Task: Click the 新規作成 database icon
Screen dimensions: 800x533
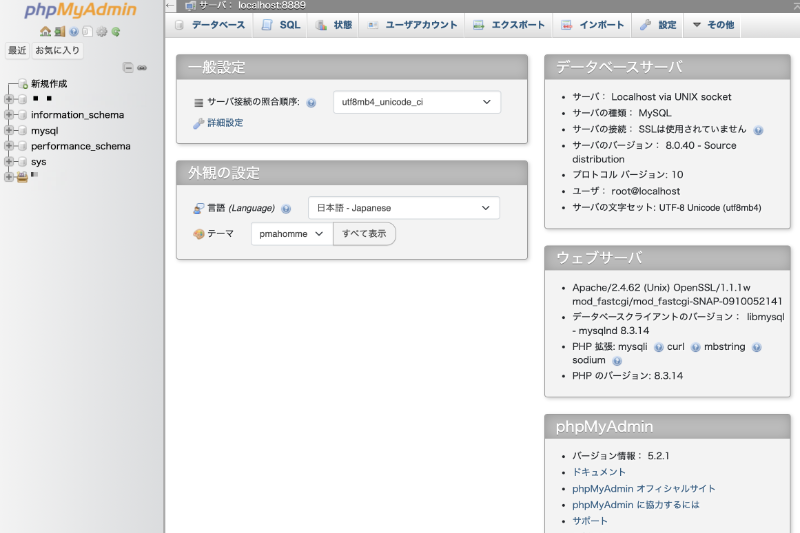Action: coord(22,84)
